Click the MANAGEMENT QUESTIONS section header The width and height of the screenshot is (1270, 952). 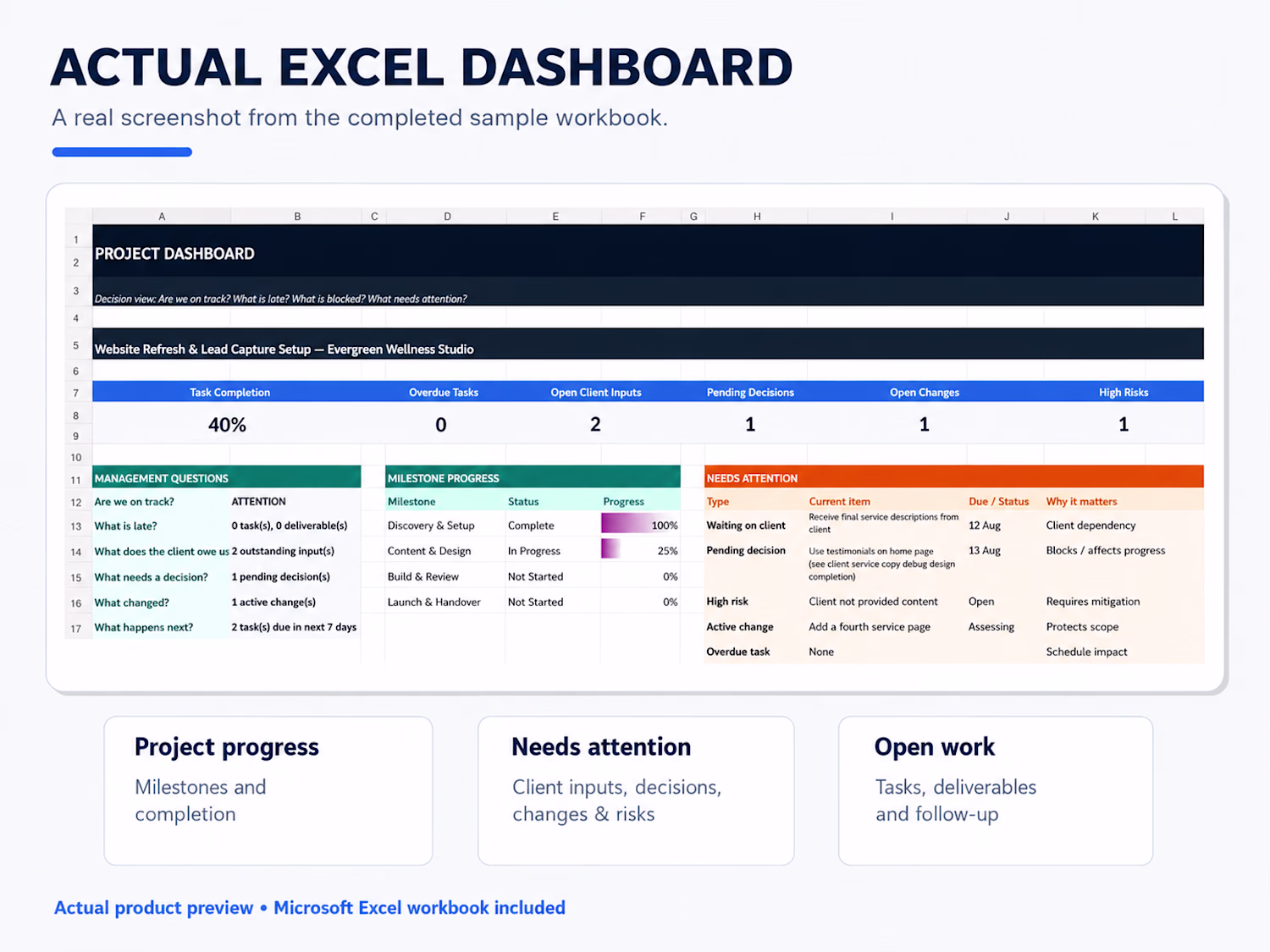(227, 478)
